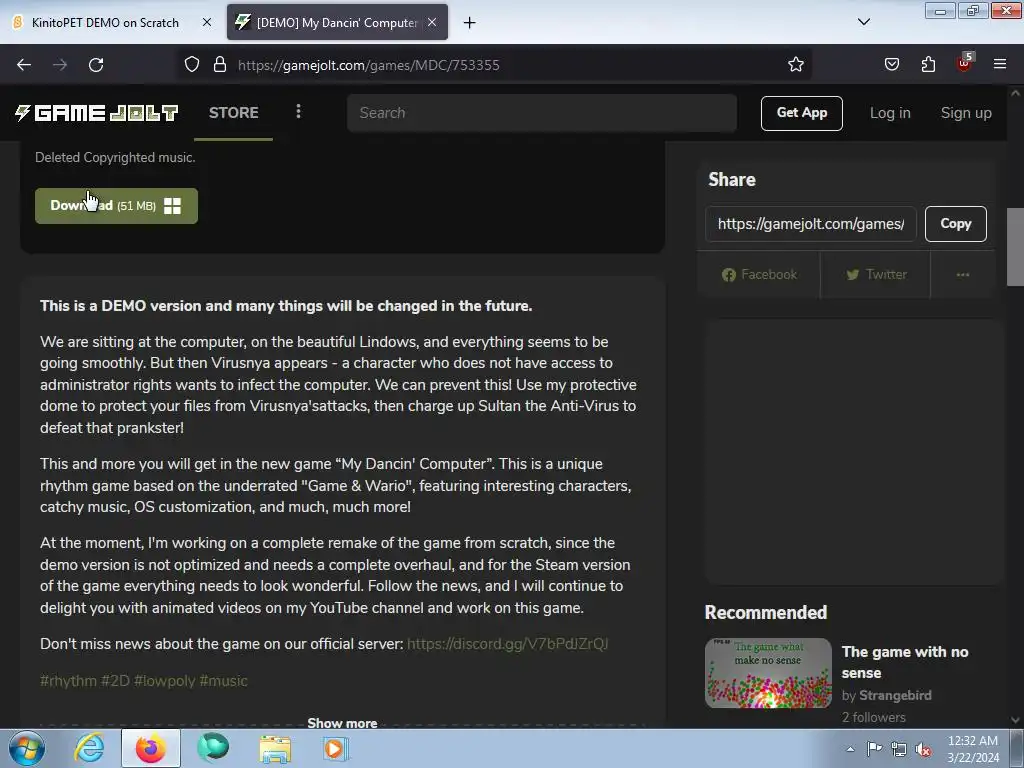Screen dimensions: 1024x768
Task: Open the Pocket save icon
Action: pos(891,65)
